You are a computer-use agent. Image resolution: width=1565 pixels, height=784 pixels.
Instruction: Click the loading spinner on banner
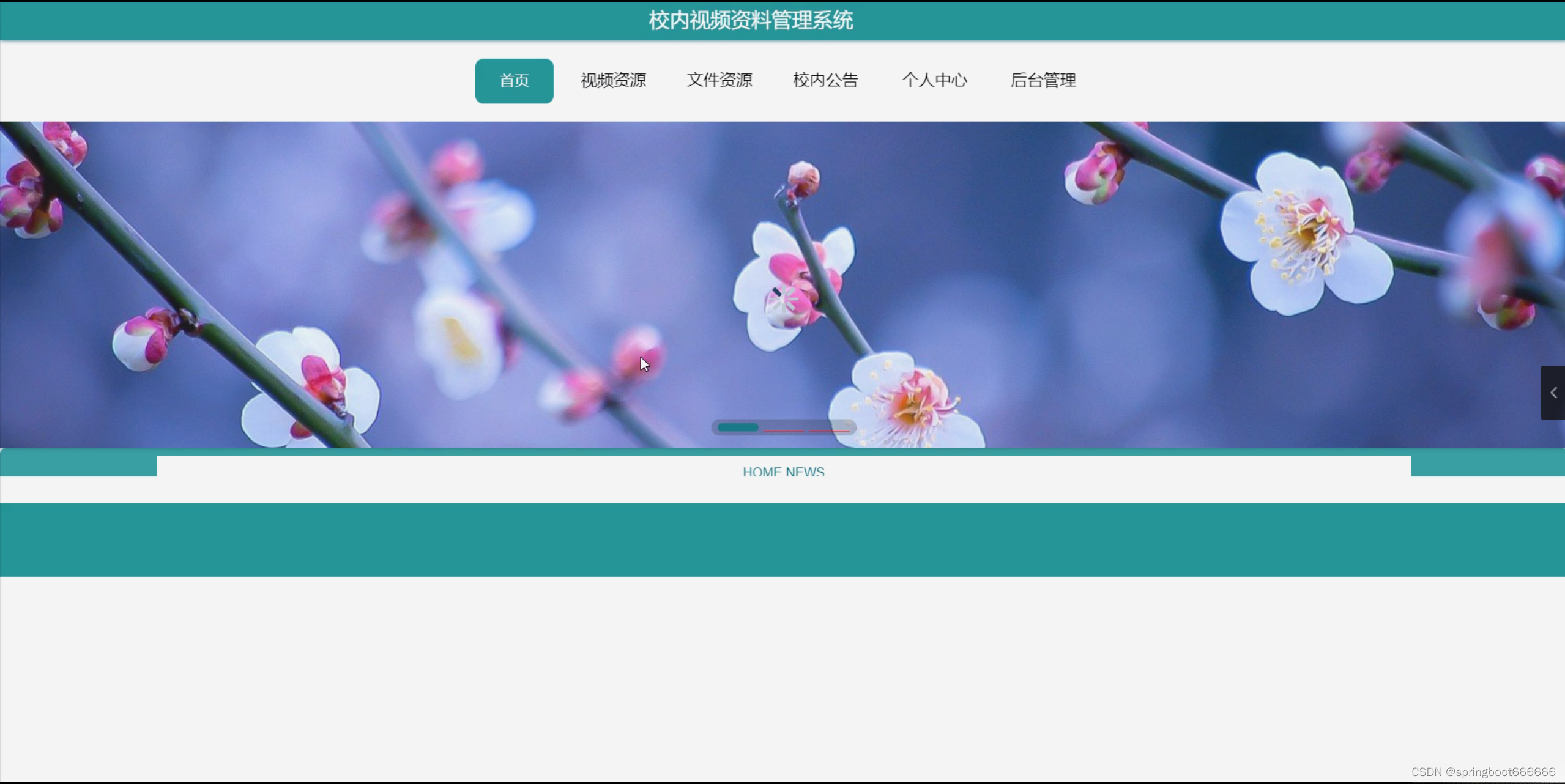coord(784,300)
